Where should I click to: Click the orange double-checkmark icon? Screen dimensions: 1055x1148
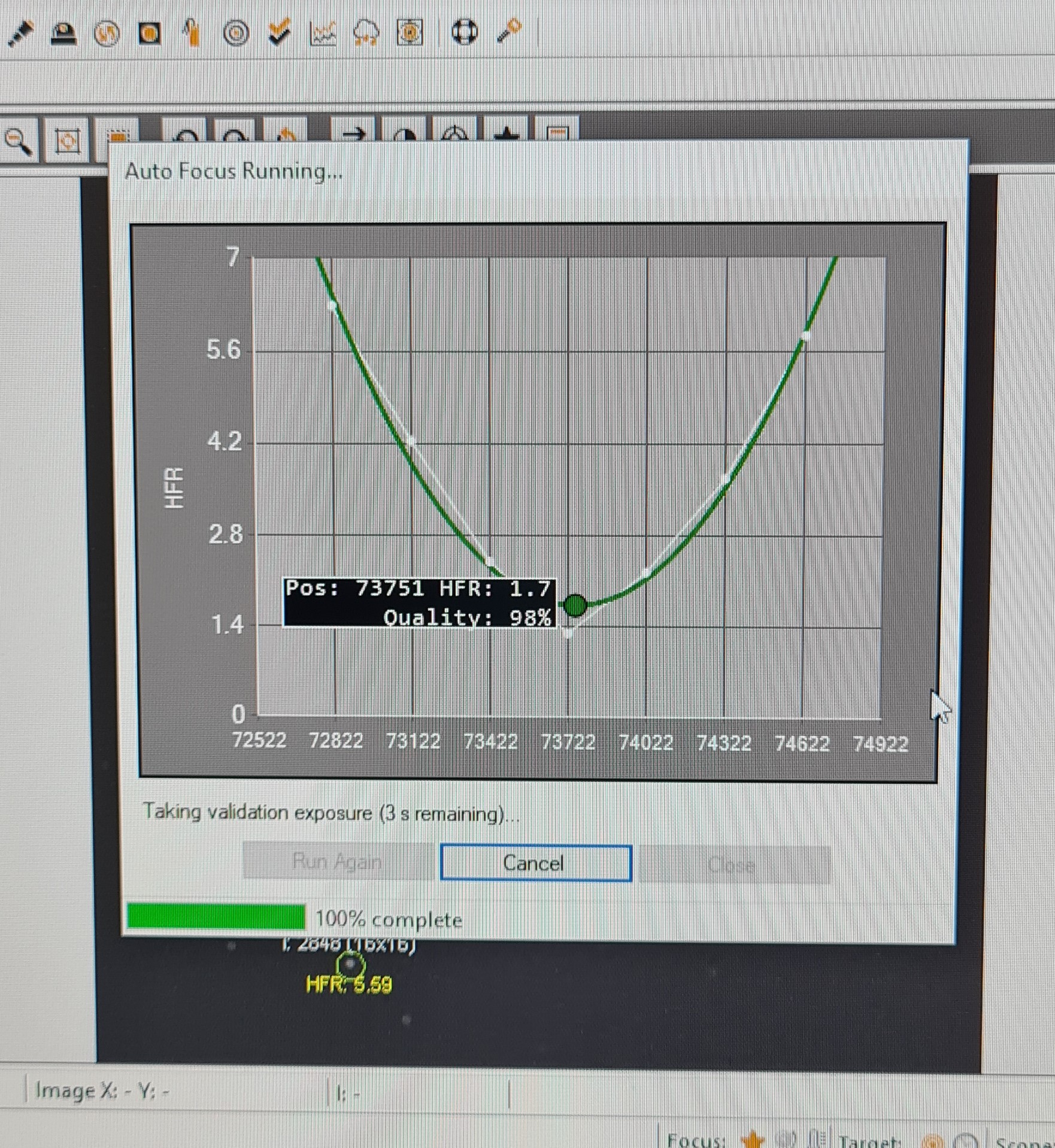[x=279, y=32]
